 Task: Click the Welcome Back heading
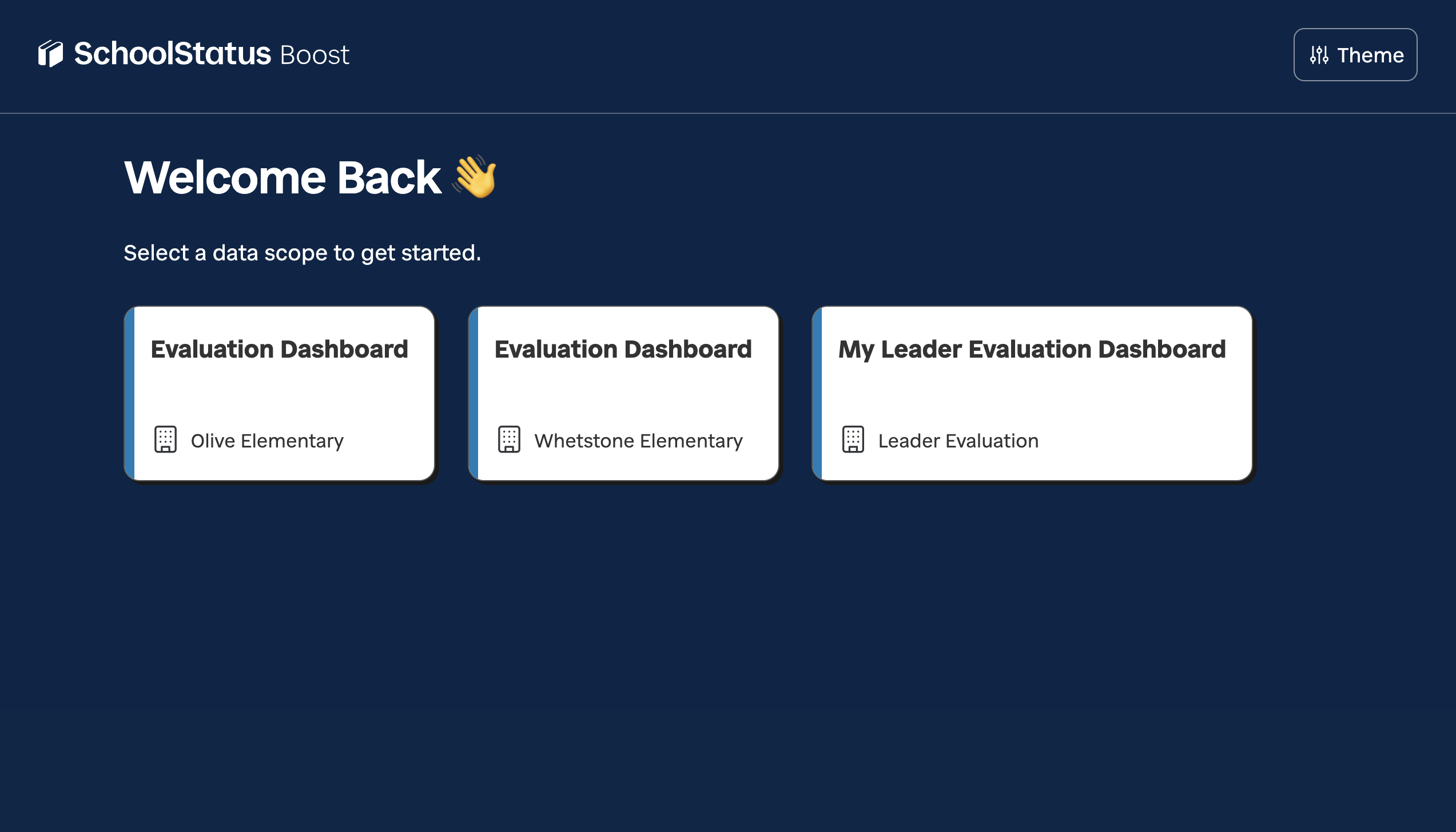coord(283,177)
